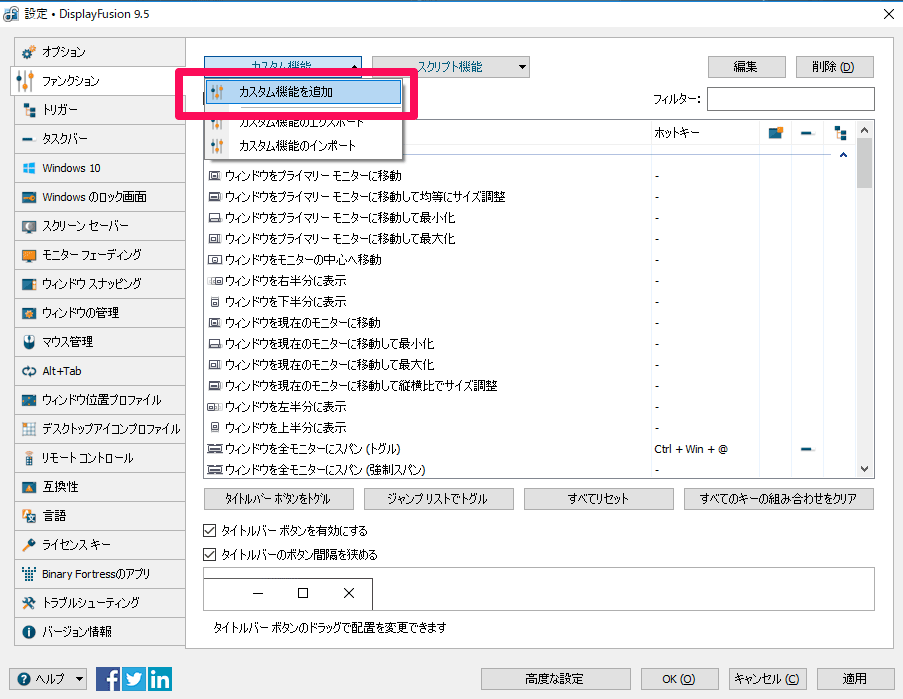Image resolution: width=903 pixels, height=699 pixels.
Task: Click the 削除 (D) button
Action: click(834, 67)
